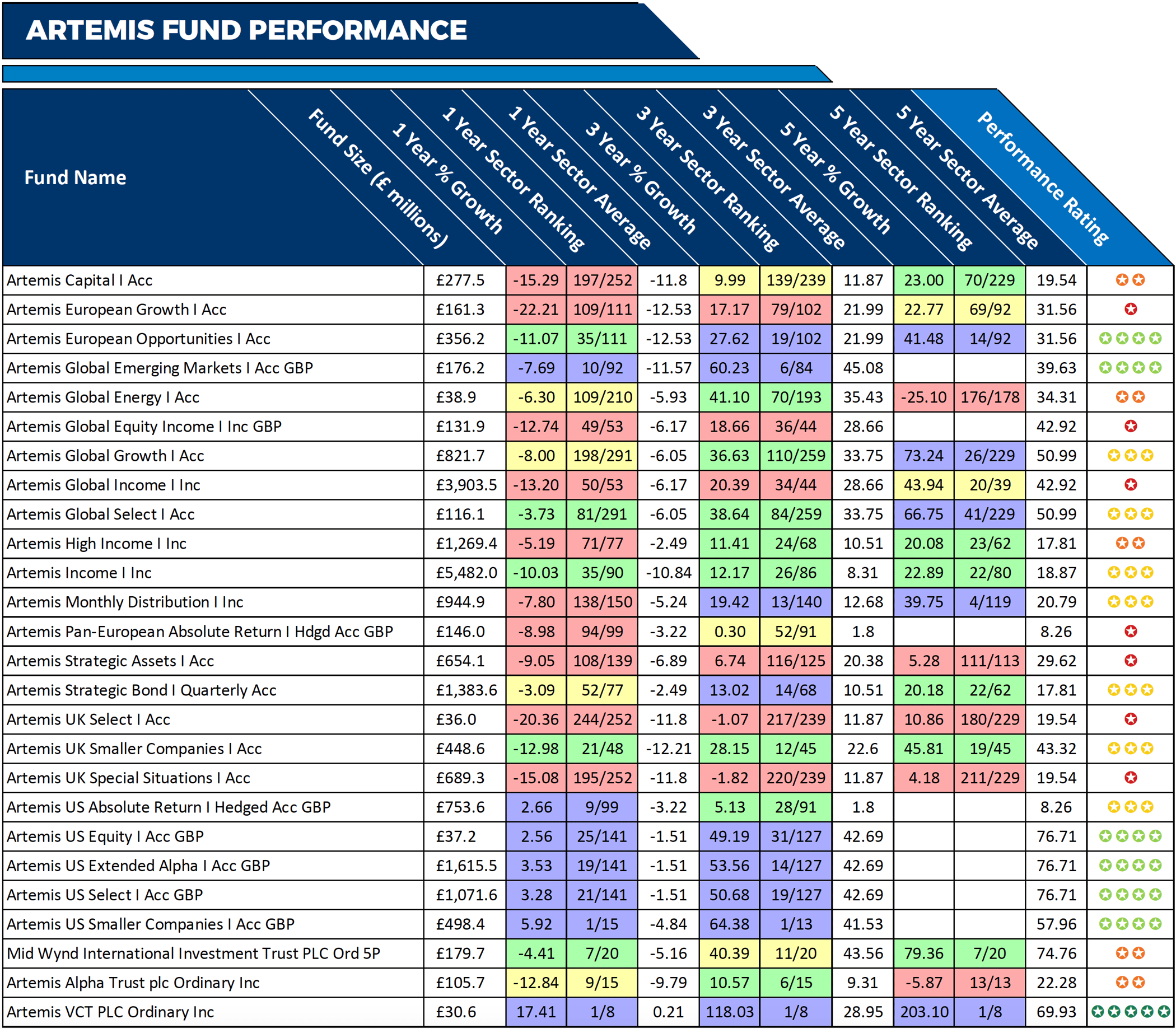1176x1029 pixels.
Task: Select Artemis Strategic Assets I Acc name
Action: [x=110, y=661]
